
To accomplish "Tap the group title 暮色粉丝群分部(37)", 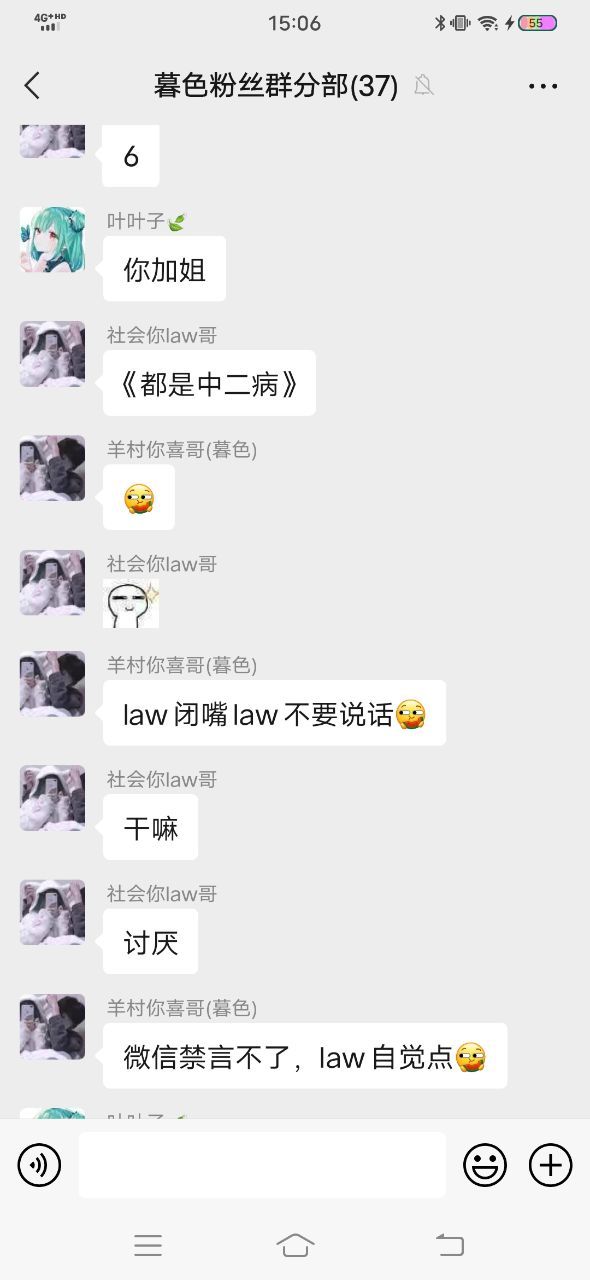I will point(276,86).
